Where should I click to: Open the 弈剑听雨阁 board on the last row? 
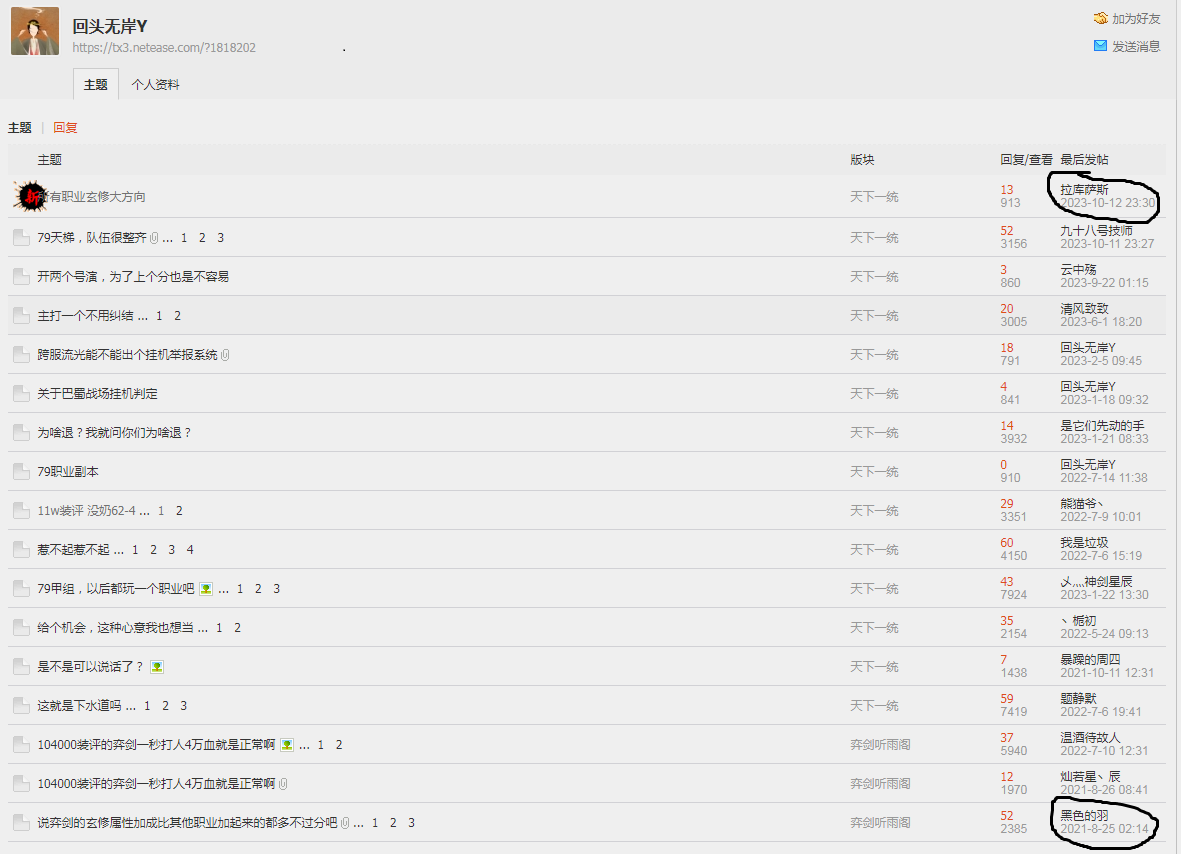point(880,823)
